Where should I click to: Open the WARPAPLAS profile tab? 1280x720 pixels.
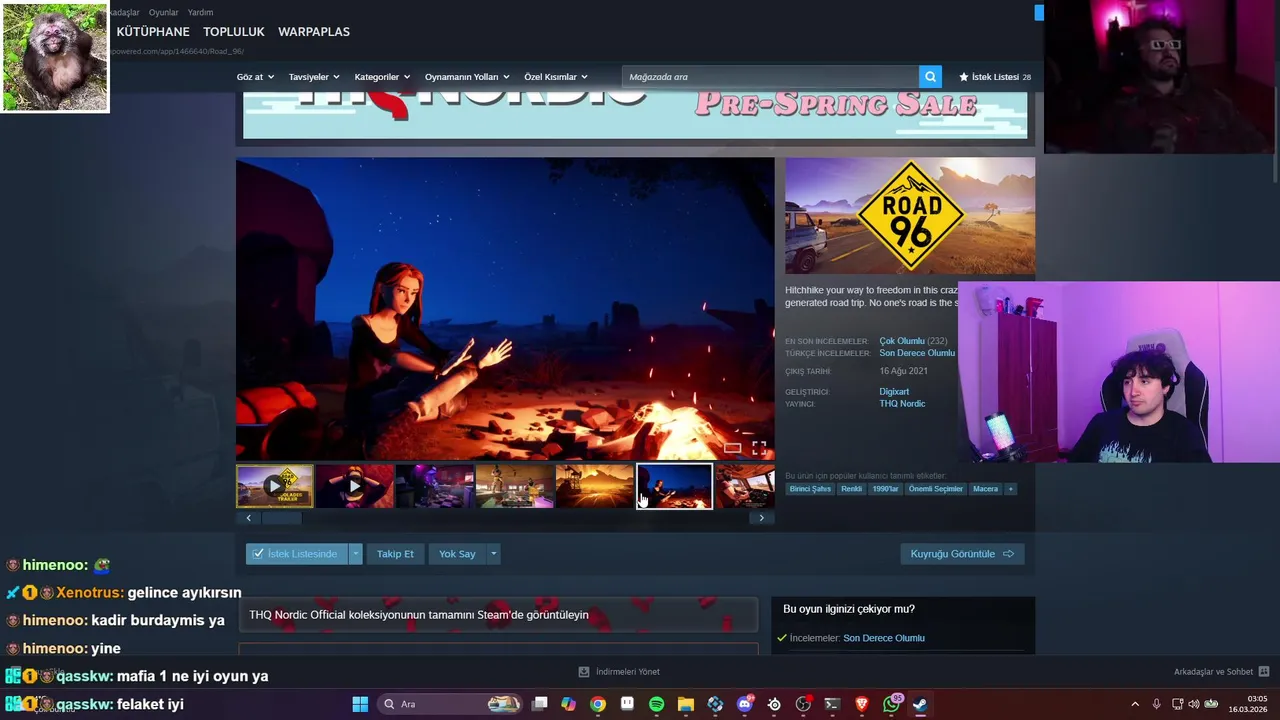point(314,32)
